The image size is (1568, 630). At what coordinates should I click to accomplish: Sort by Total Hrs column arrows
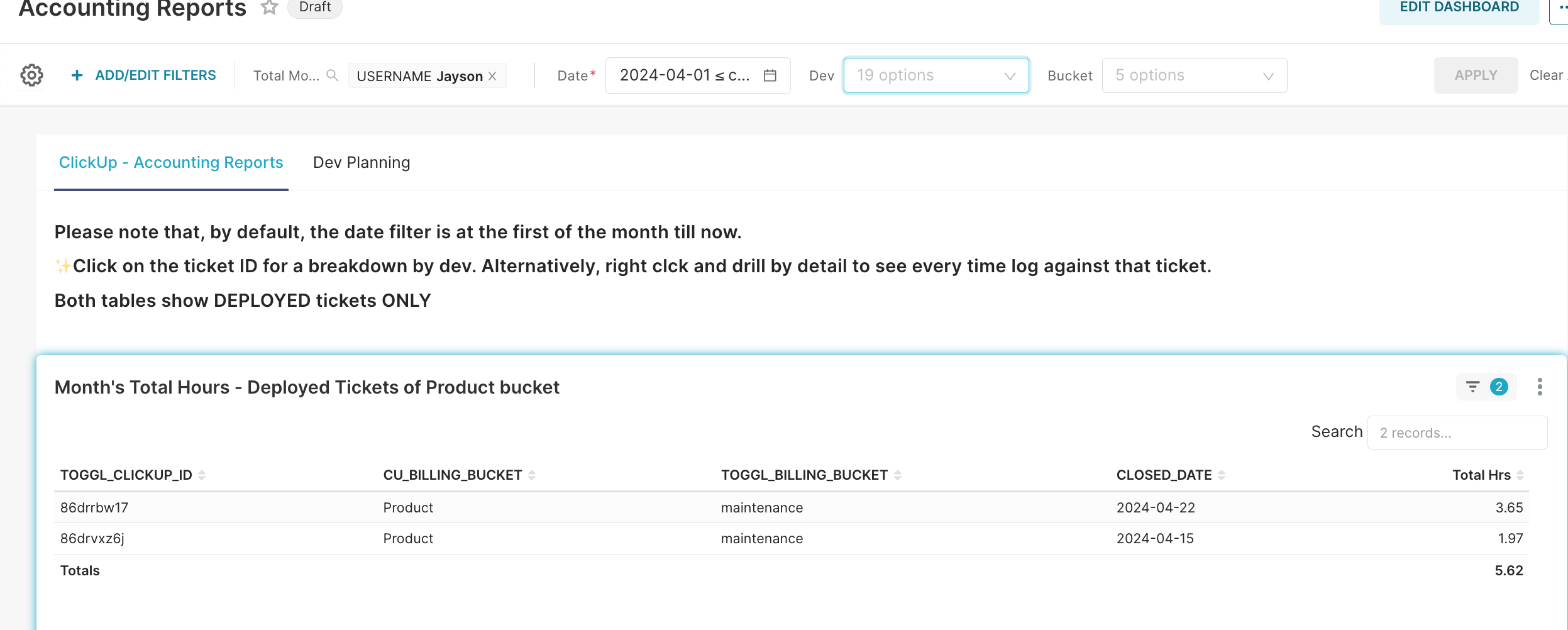1520,475
